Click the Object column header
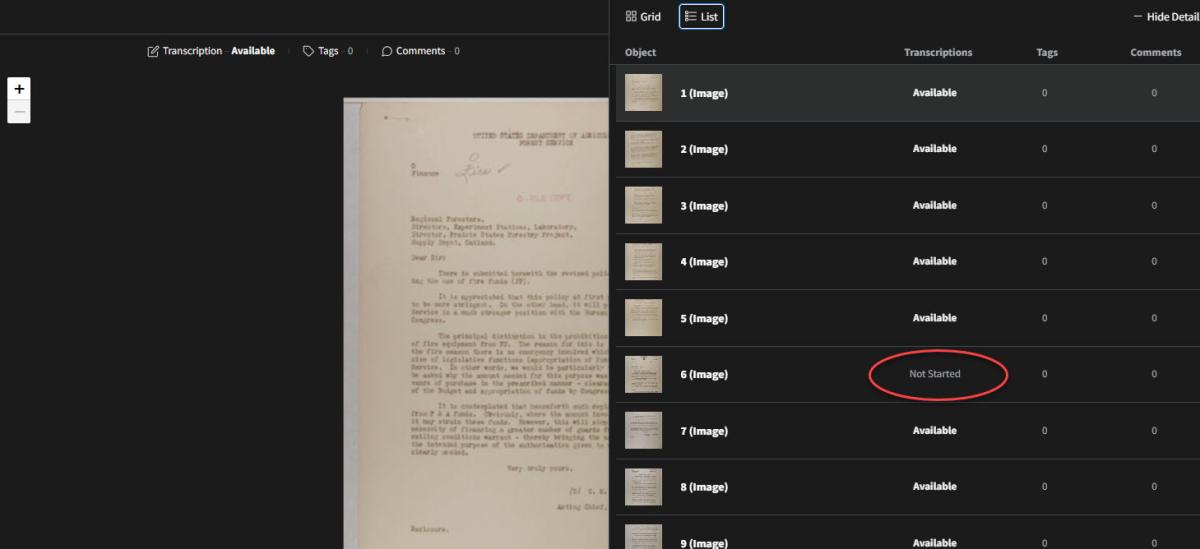The width and height of the screenshot is (1200, 549). [640, 53]
